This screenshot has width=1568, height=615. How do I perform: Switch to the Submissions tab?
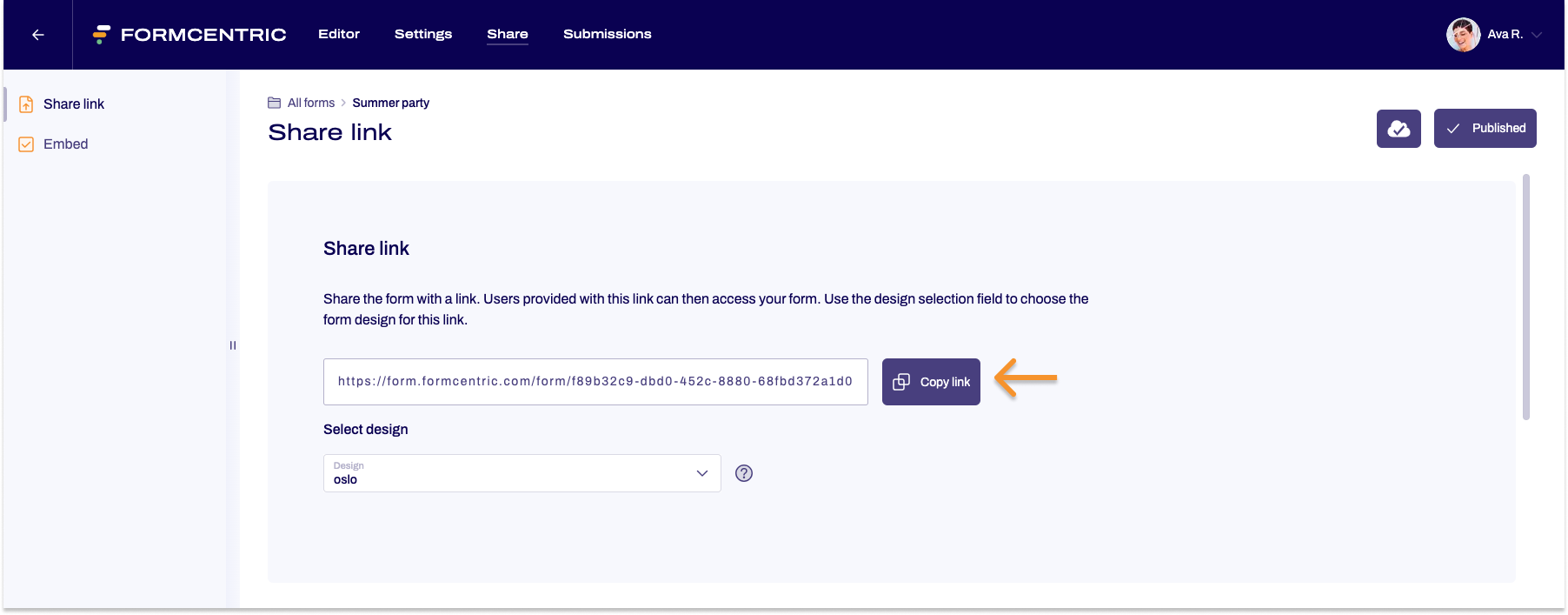tap(607, 34)
